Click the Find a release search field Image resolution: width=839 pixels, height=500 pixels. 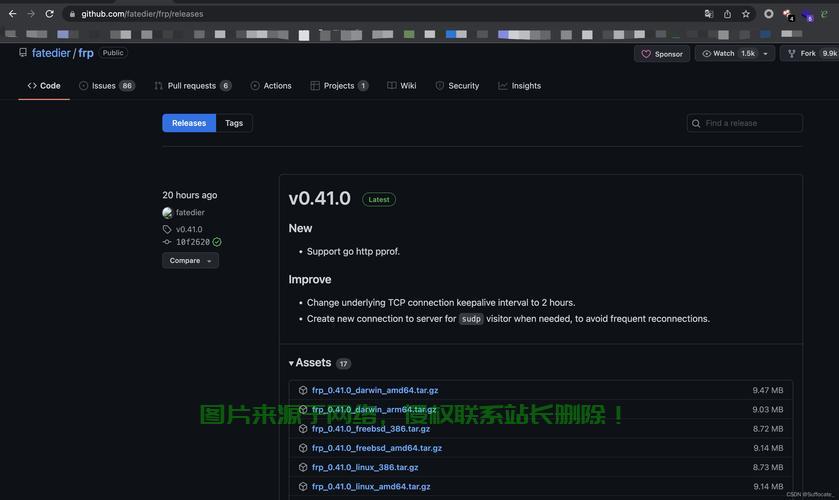click(x=744, y=123)
